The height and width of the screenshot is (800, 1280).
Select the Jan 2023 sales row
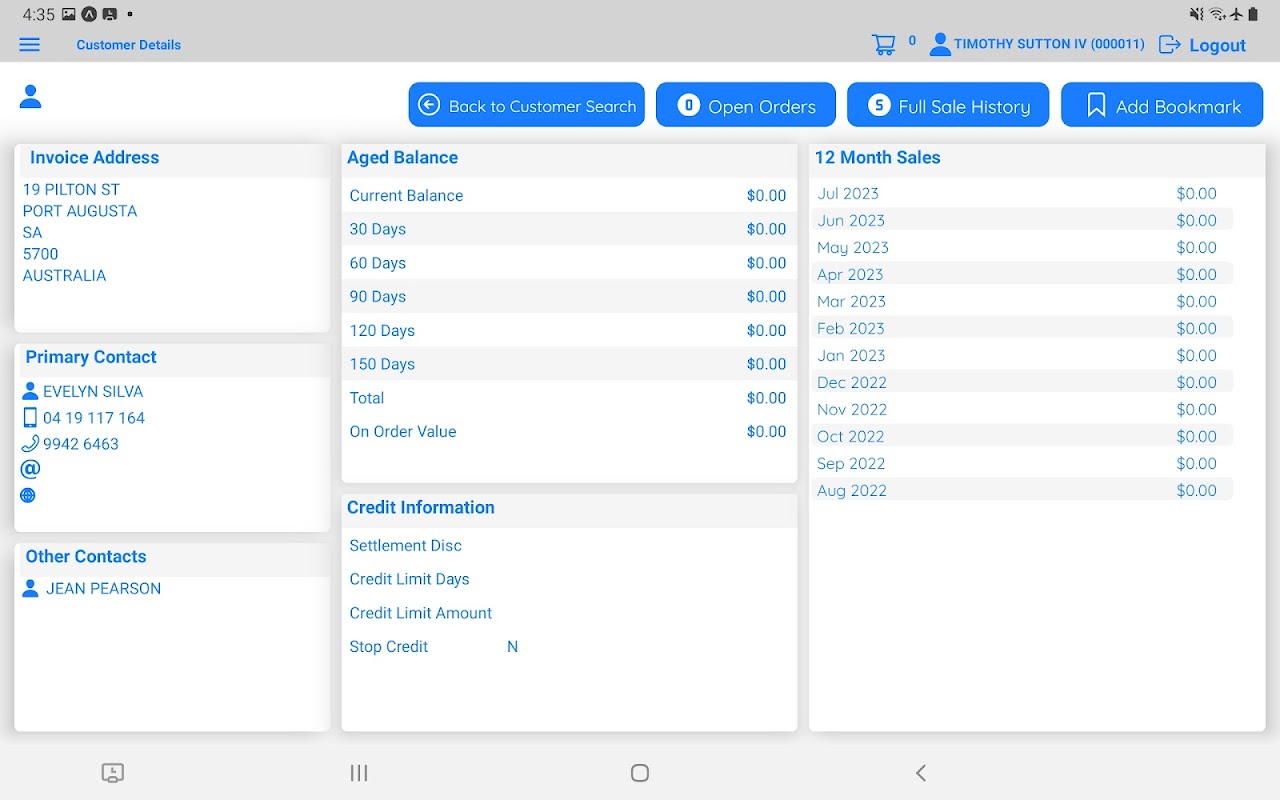[1023, 355]
